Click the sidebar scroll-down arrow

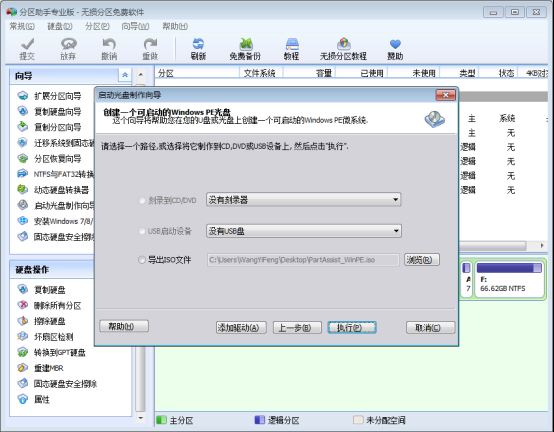(x=140, y=418)
